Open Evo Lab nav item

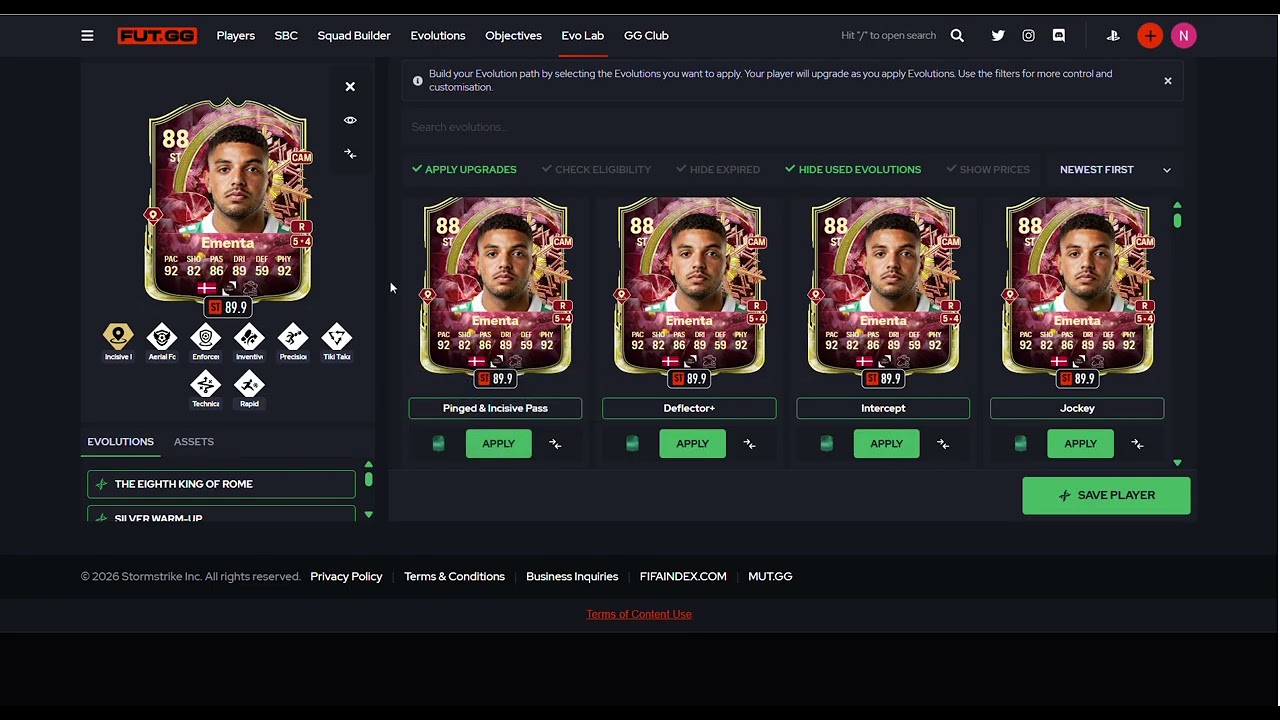tap(583, 36)
